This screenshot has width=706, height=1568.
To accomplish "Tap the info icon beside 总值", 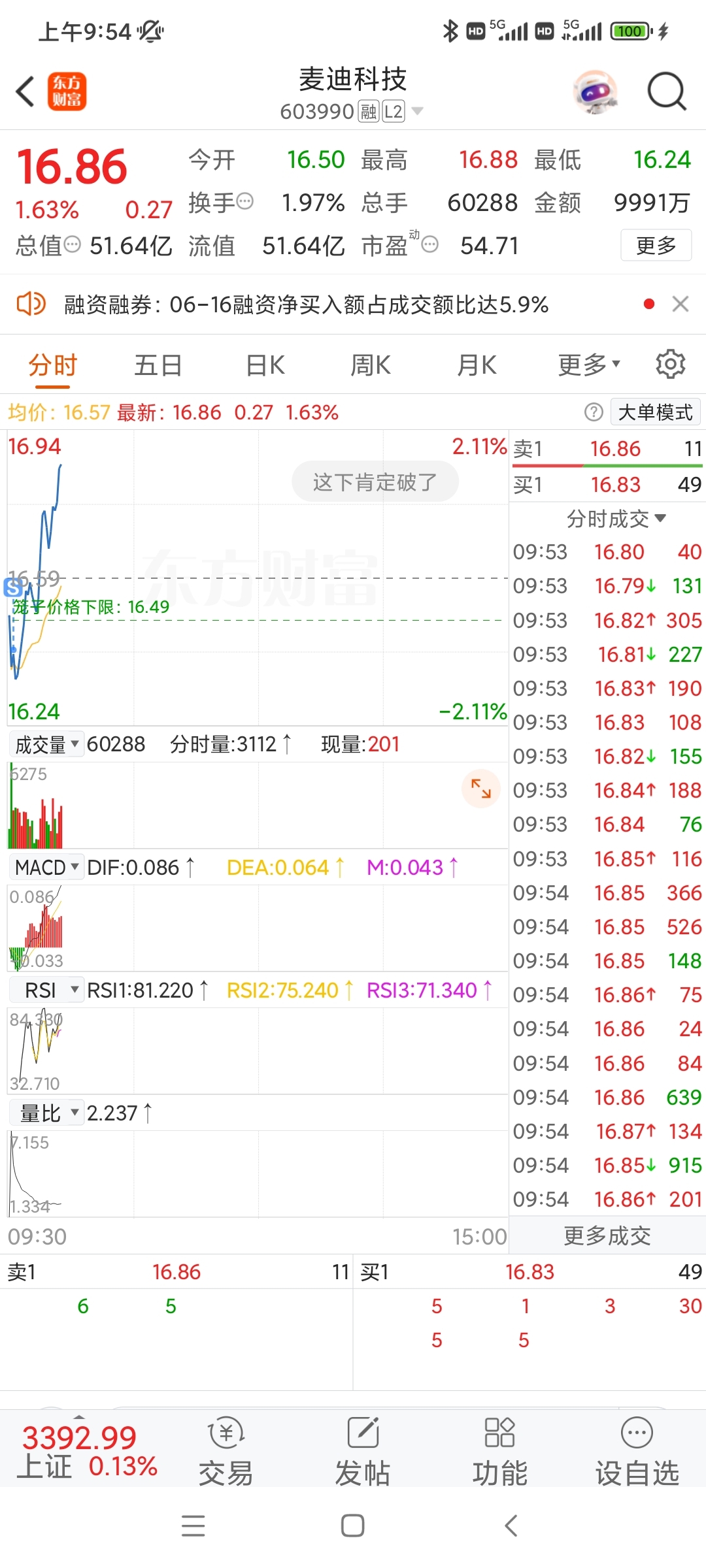I will (x=73, y=245).
